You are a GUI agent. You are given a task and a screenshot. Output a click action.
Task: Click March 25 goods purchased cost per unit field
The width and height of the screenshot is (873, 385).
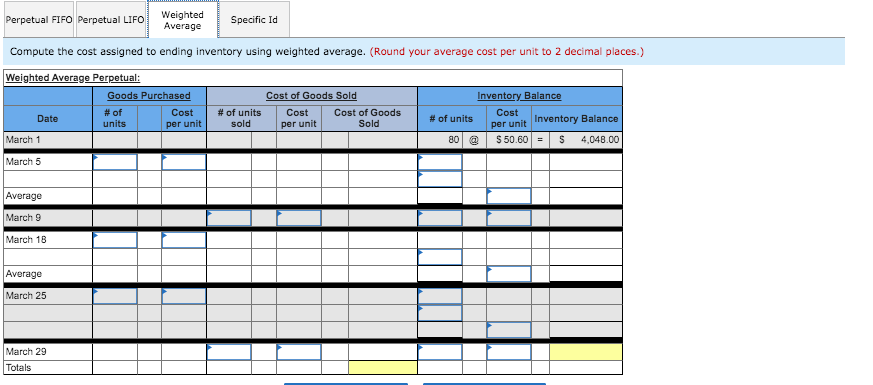pos(184,296)
